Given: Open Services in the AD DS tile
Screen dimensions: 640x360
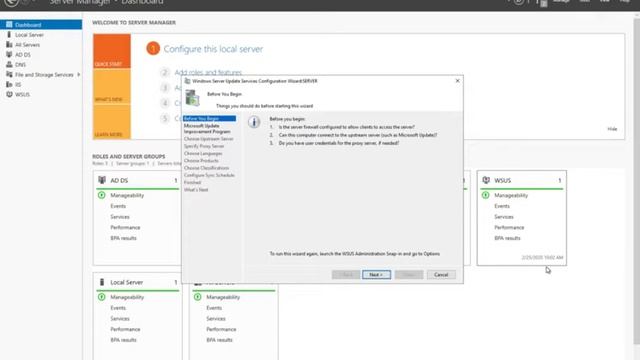Looking at the screenshot, I should [x=120, y=217].
